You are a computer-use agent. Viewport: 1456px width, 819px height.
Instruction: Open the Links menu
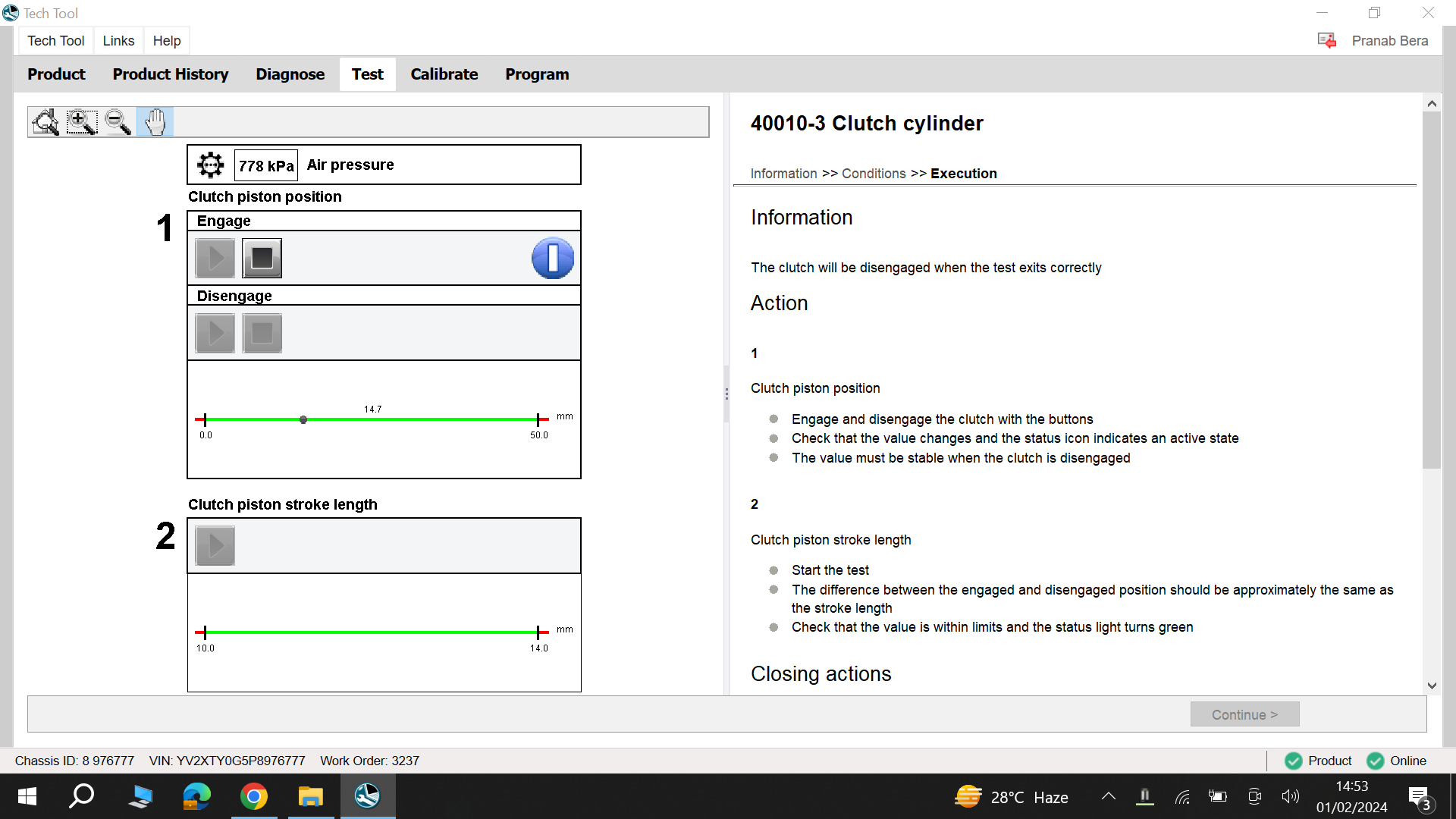118,41
